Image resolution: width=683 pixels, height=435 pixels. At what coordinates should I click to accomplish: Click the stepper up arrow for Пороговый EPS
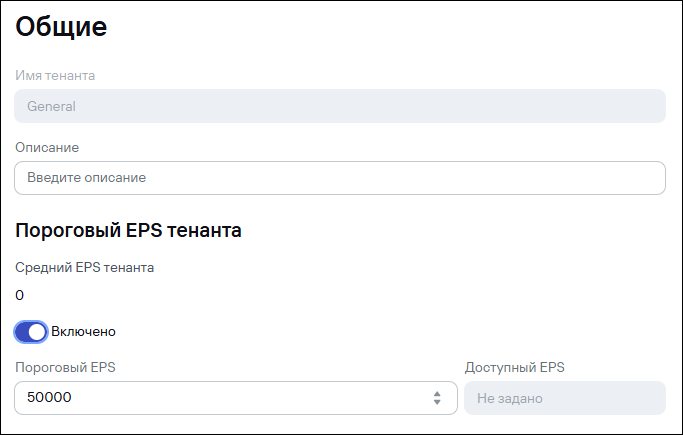437,393
